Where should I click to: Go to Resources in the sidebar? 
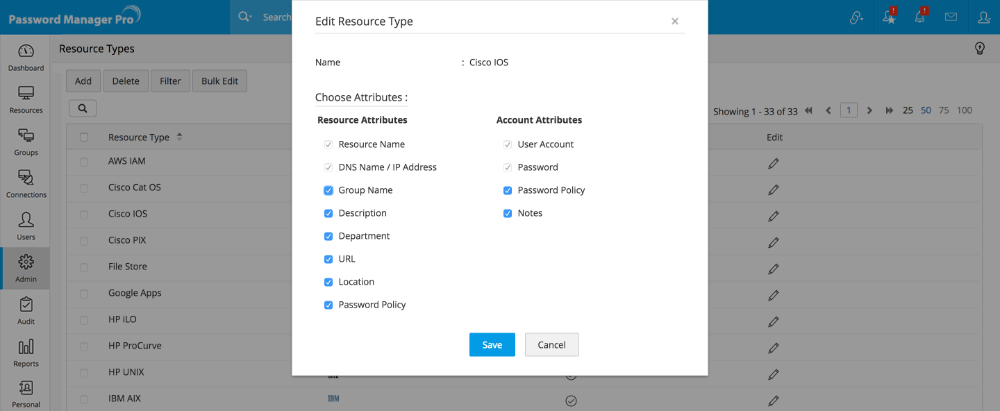click(x=26, y=99)
